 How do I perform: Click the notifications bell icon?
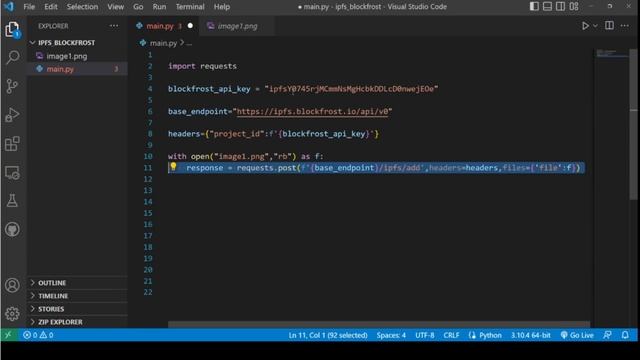pyautogui.click(x=625, y=335)
